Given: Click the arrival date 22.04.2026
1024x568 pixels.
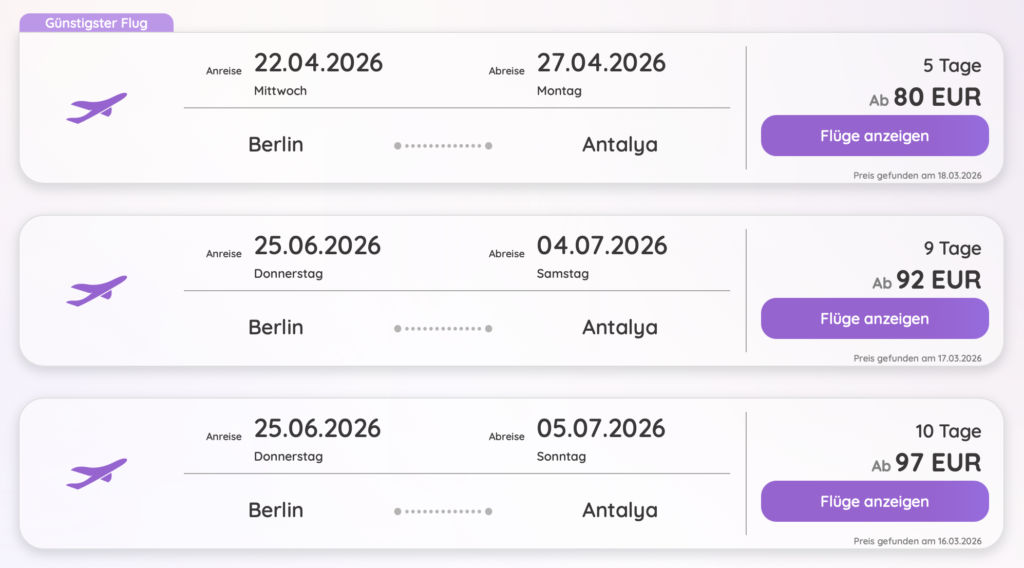Looking at the screenshot, I should pos(318,63).
